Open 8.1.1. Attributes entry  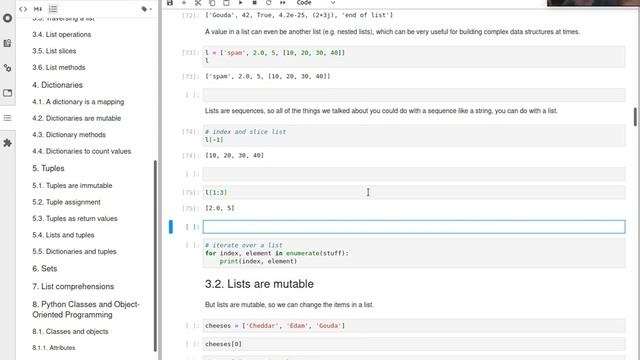click(x=54, y=348)
